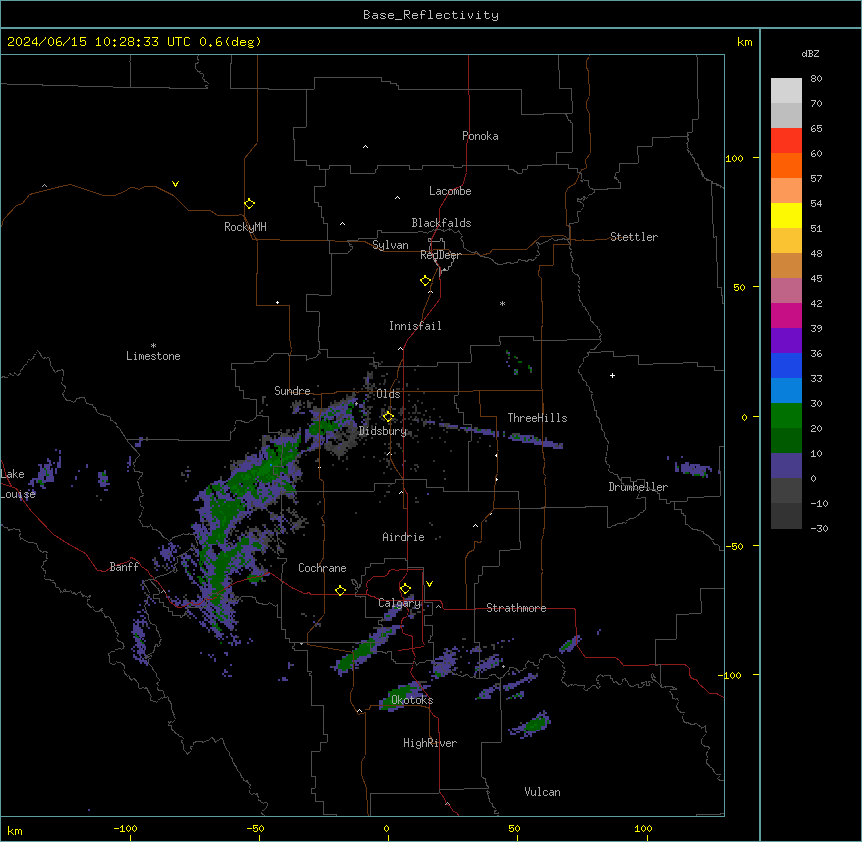
Task: Click the Strathmore city label
Action: click(516, 608)
